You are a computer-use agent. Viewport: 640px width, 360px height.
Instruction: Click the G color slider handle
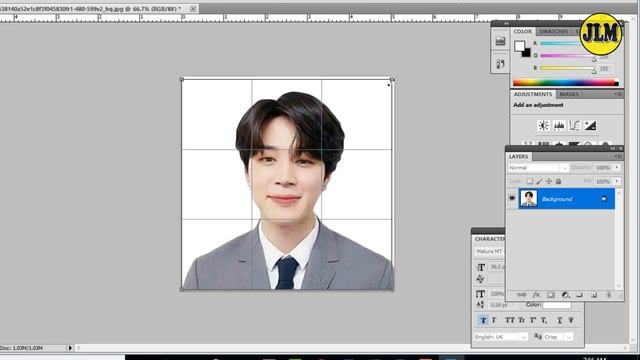(x=594, y=59)
